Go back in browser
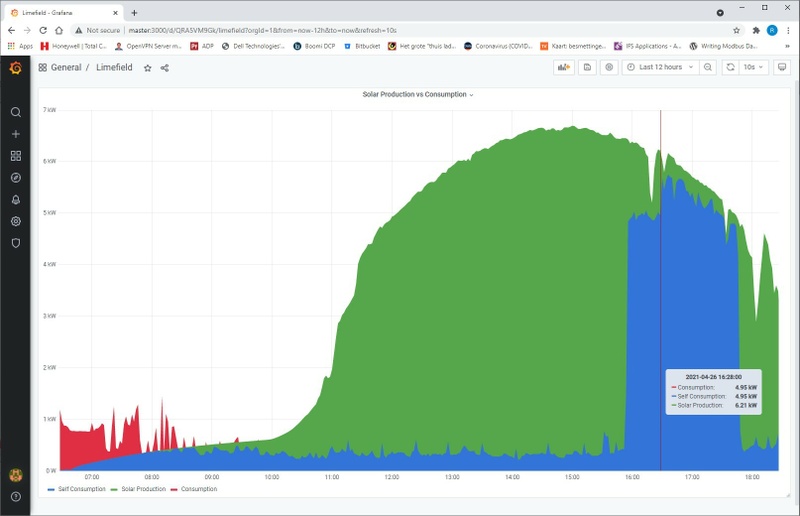The height and width of the screenshot is (516, 800). (11, 31)
